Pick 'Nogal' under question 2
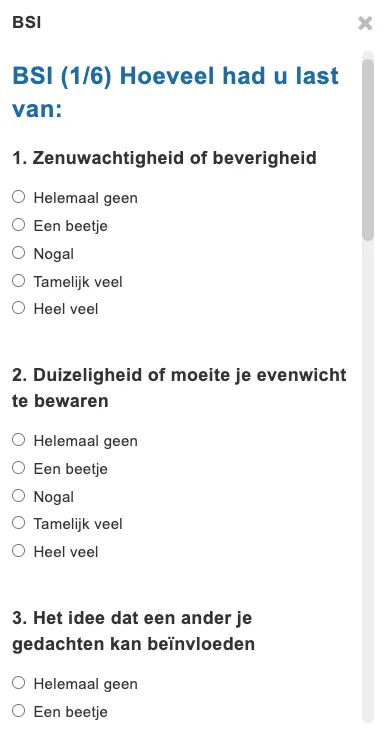Viewport: 387px width, 751px height. pyautogui.click(x=19, y=495)
